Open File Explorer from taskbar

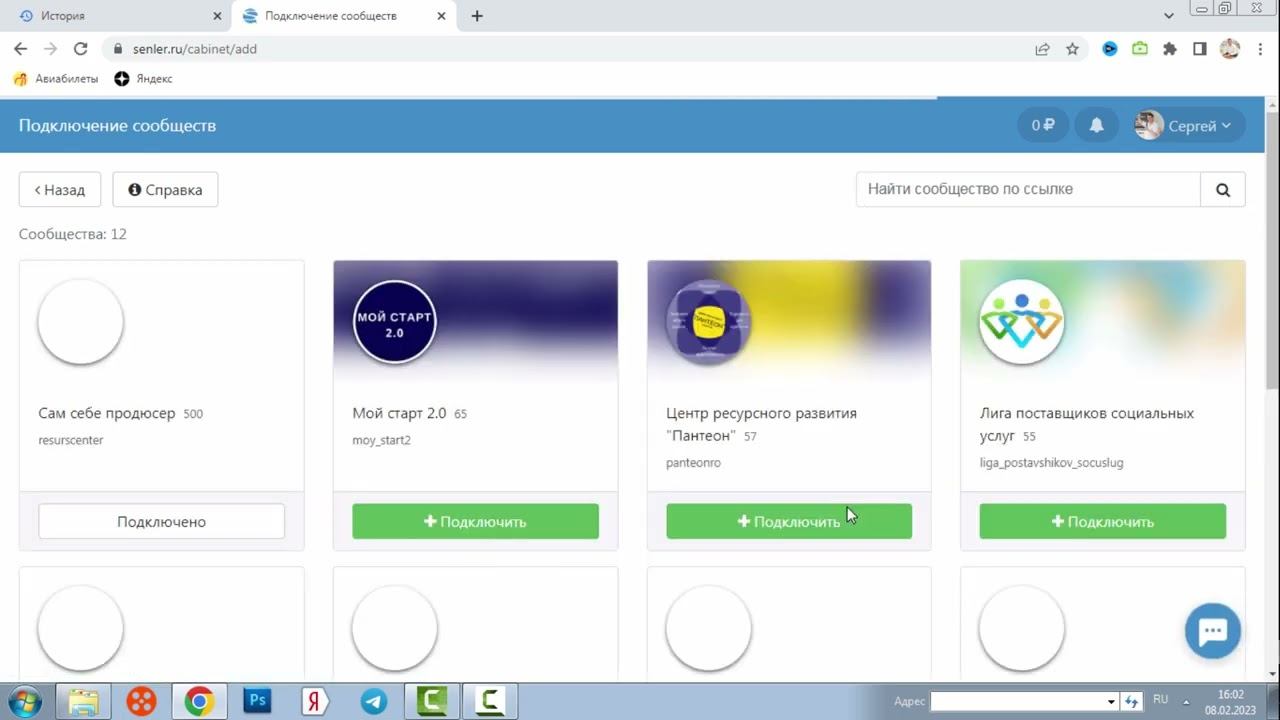[x=83, y=702]
